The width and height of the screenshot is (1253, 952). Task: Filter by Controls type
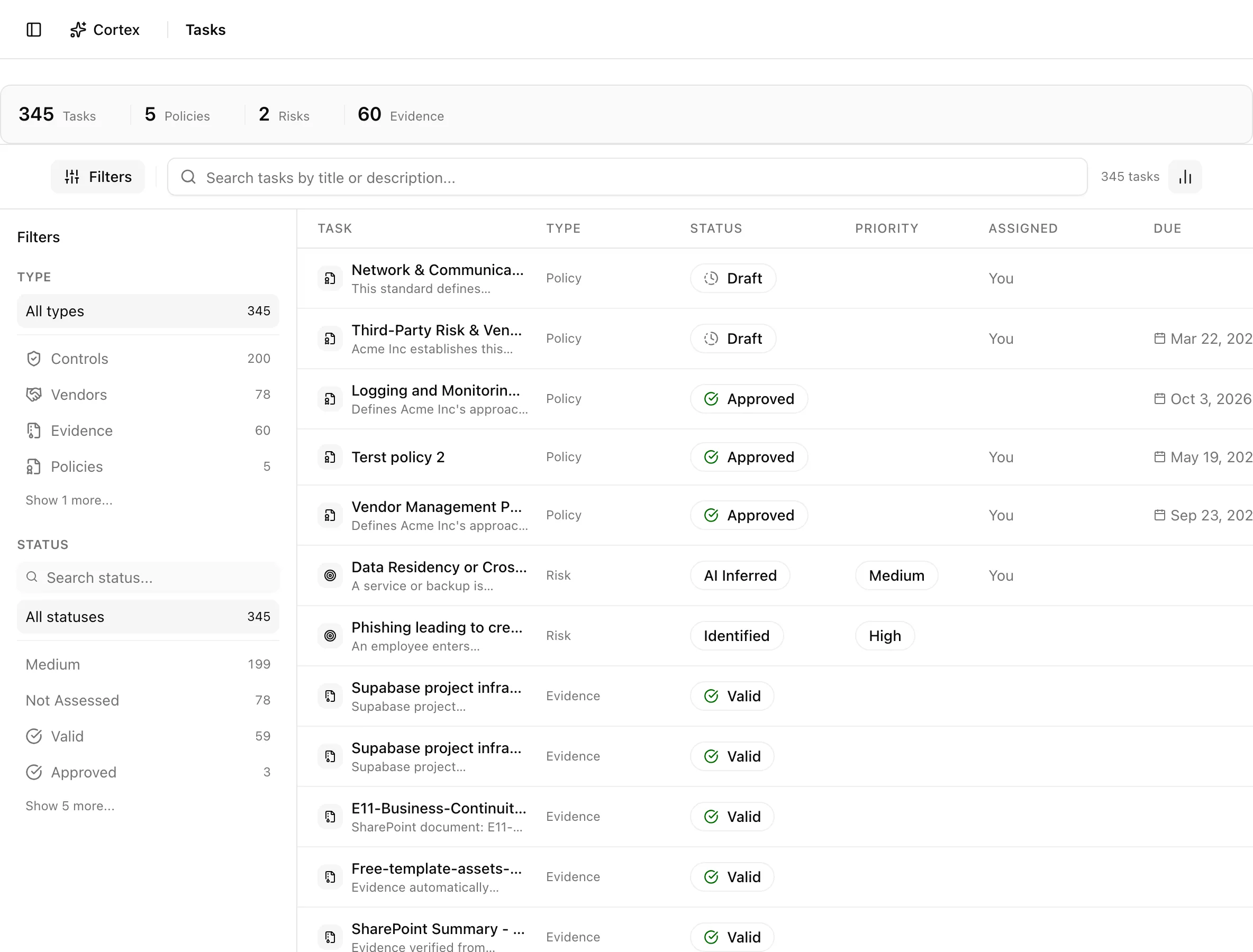pos(148,359)
